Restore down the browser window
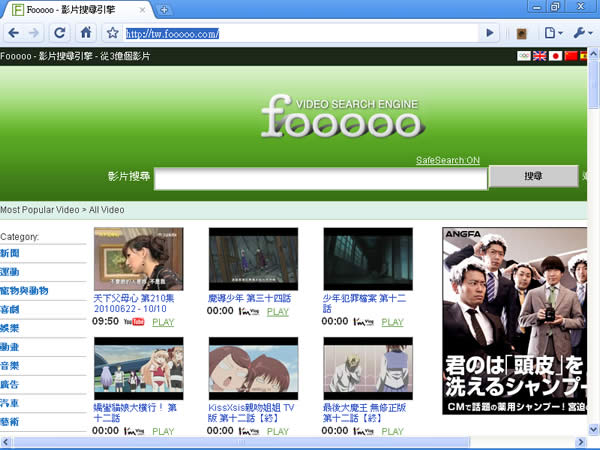This screenshot has height=450, width=600. [555, 7]
